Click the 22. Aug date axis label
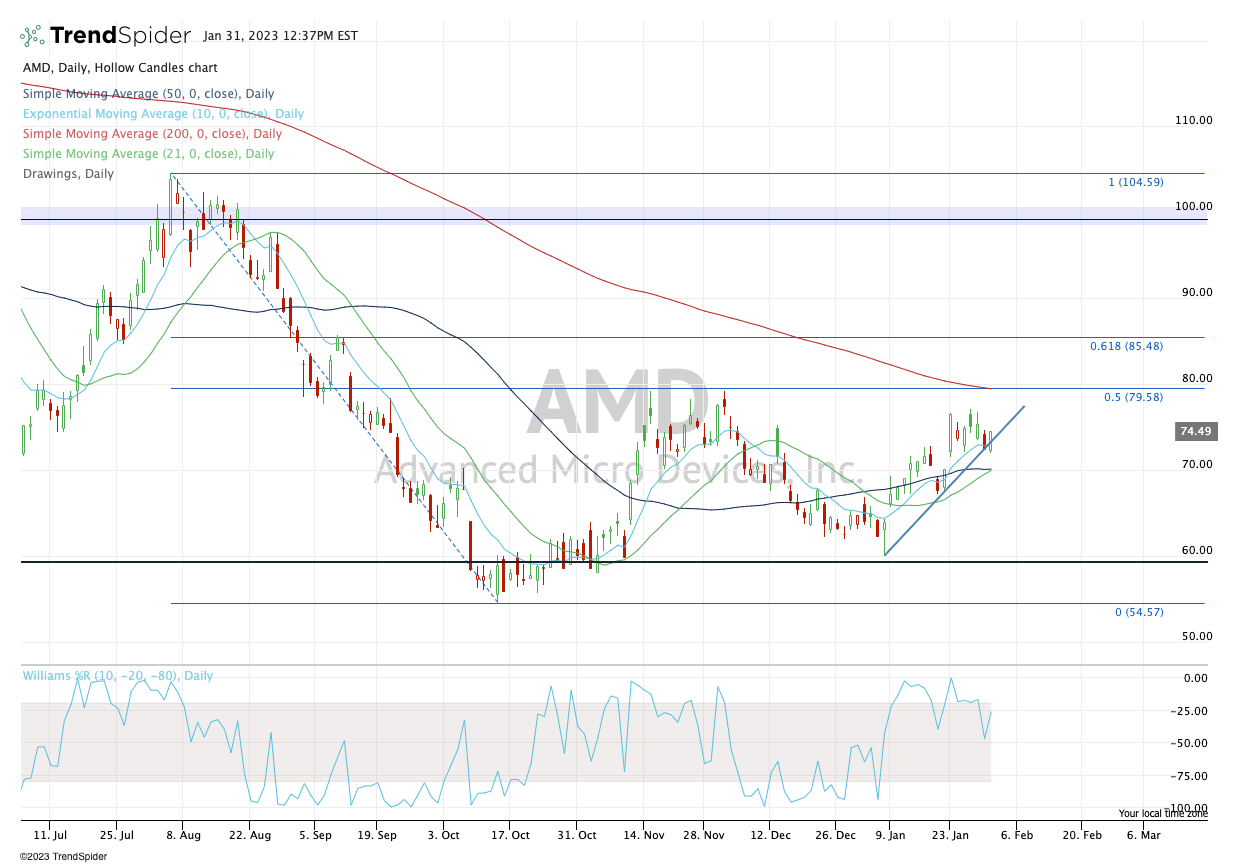Screen dimensions: 1238x866 (250, 835)
